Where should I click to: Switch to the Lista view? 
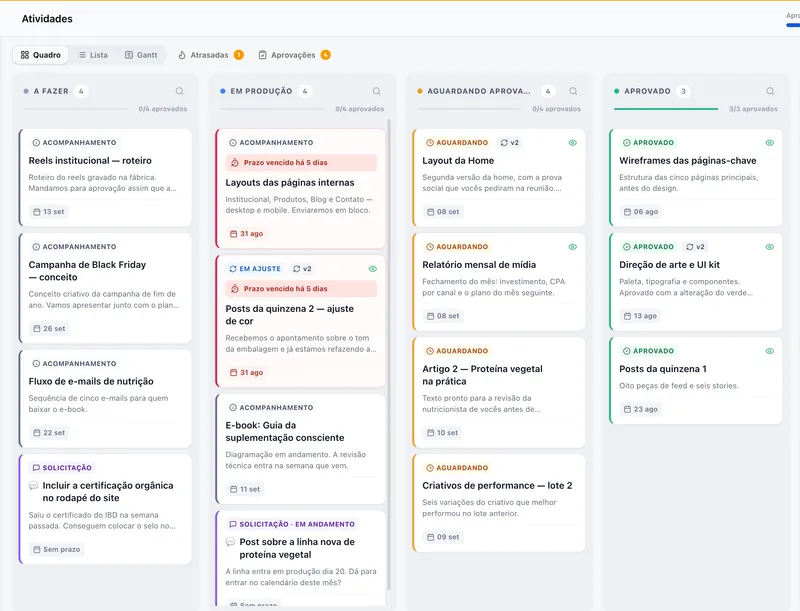[x=92, y=55]
